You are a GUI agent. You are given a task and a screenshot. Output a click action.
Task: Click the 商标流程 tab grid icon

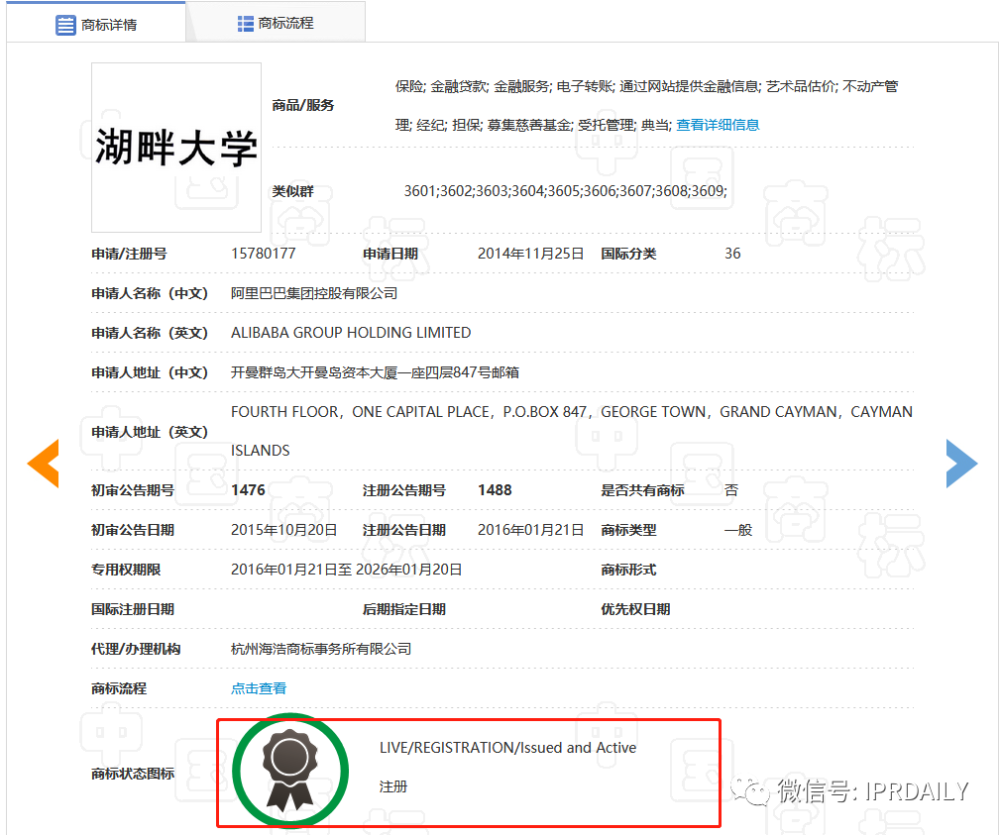(x=246, y=24)
